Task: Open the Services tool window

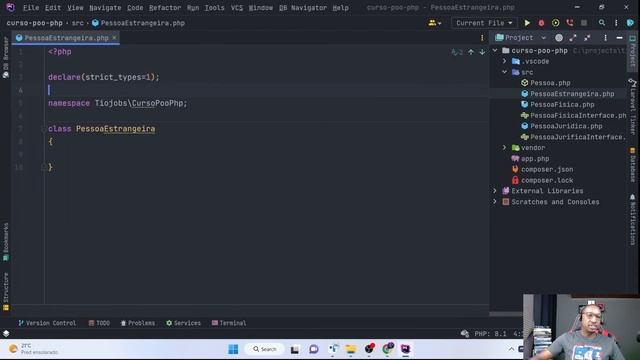Action: [183, 323]
